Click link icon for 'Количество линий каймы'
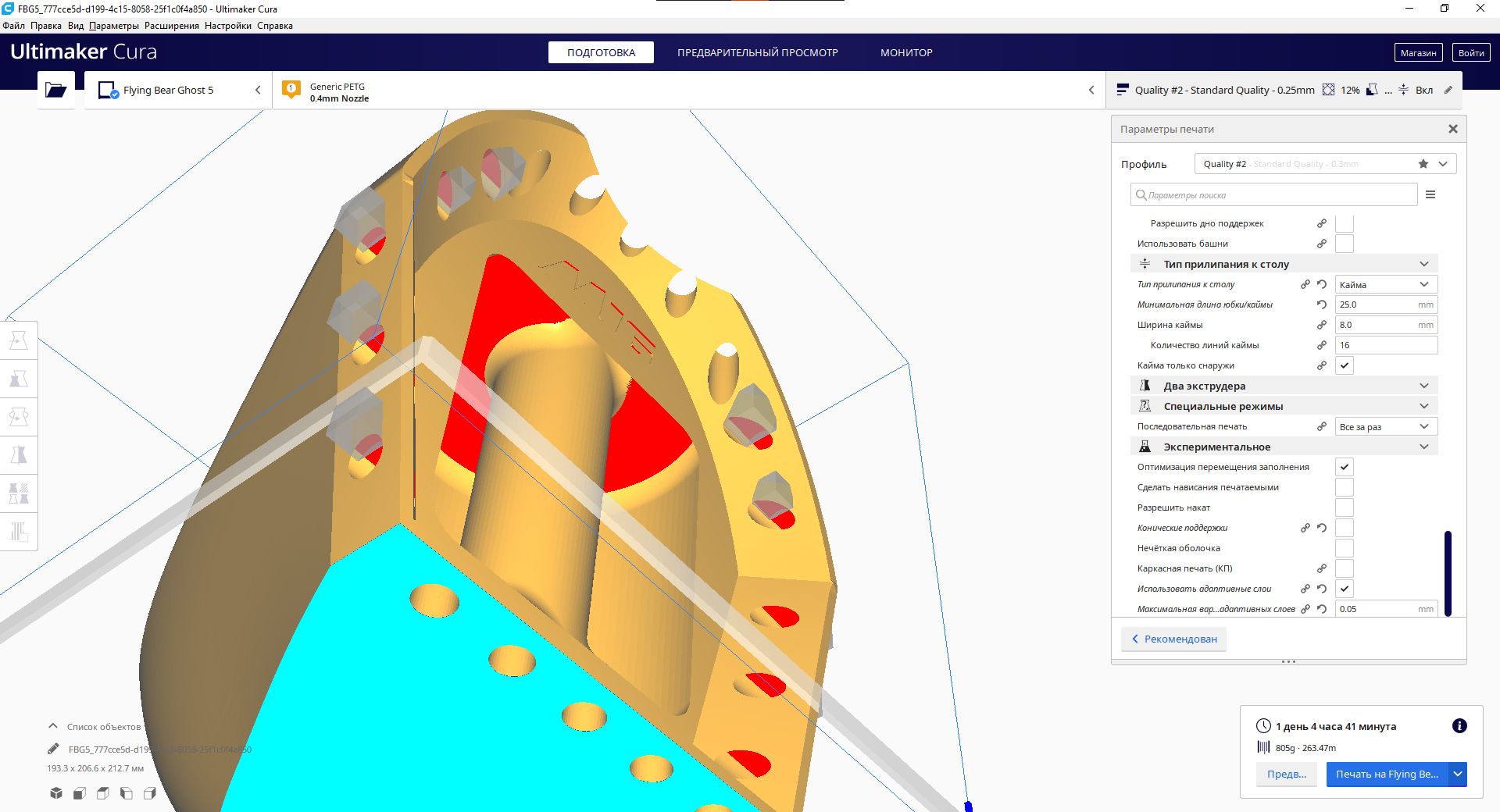 point(1322,345)
